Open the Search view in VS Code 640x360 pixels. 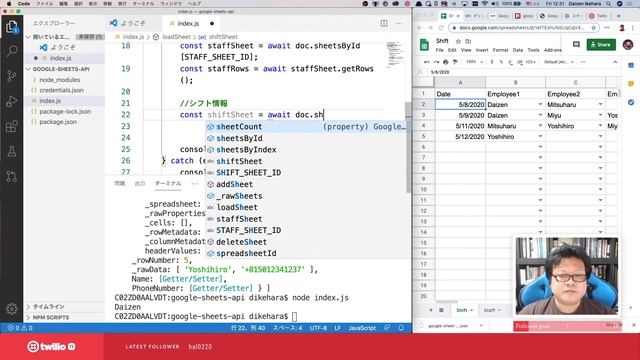(x=12, y=51)
